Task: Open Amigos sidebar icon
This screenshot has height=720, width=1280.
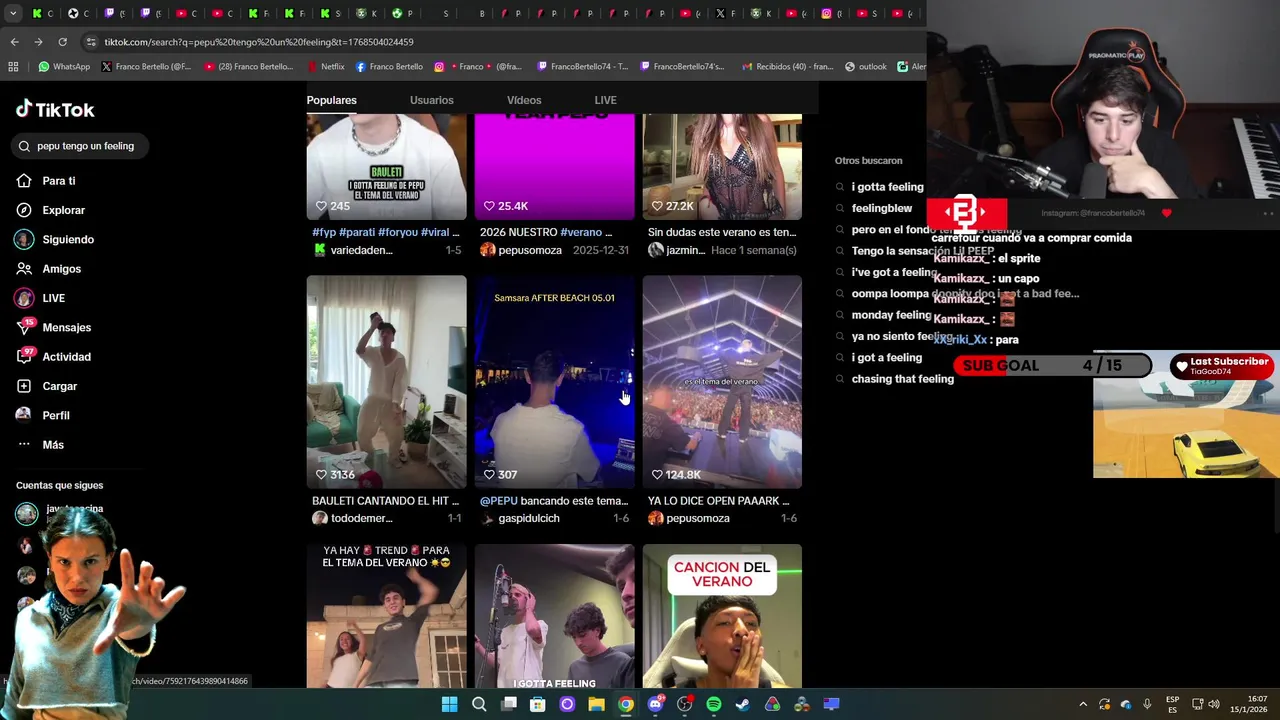Action: tap(25, 269)
